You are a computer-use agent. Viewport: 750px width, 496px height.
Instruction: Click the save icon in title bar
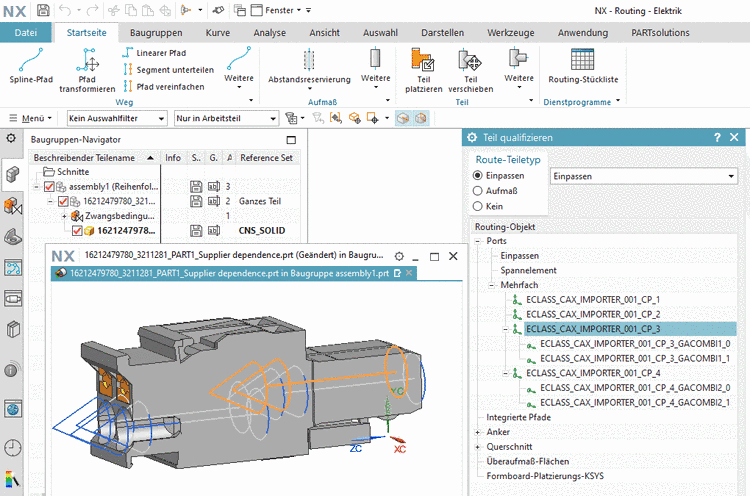pos(42,10)
